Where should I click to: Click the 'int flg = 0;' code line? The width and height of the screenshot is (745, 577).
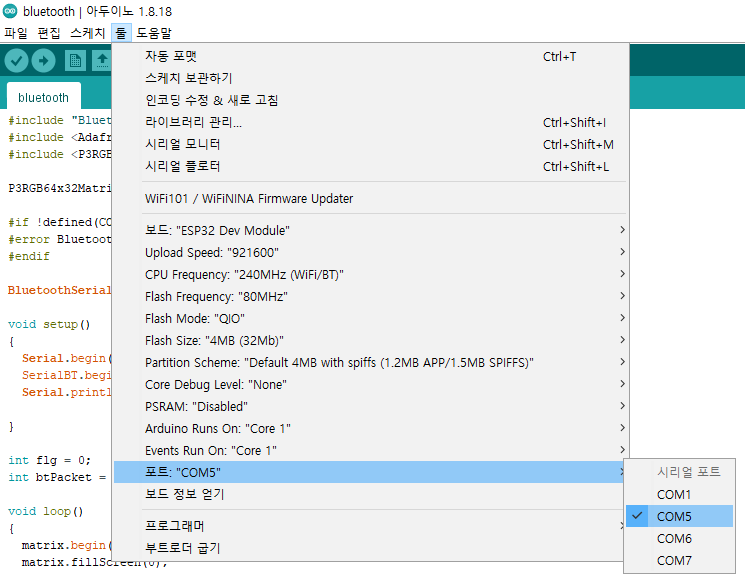pos(49,461)
